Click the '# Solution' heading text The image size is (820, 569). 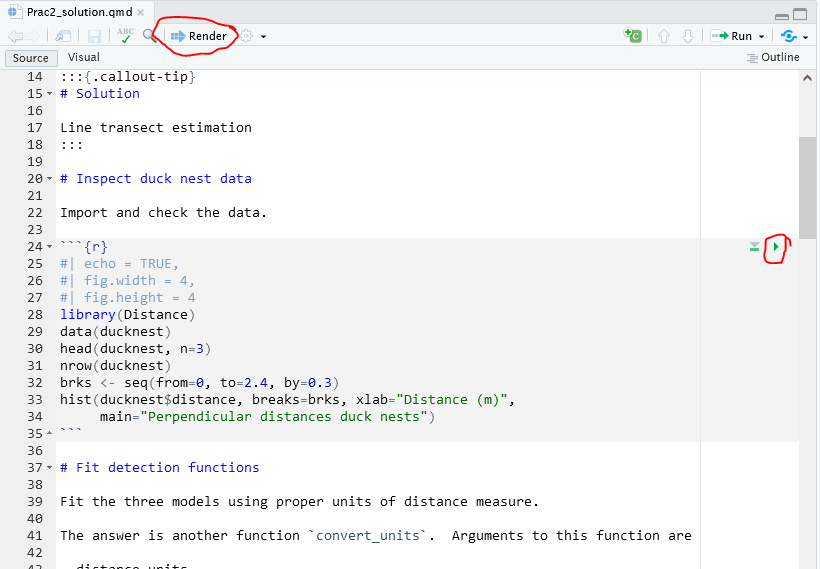pos(100,94)
